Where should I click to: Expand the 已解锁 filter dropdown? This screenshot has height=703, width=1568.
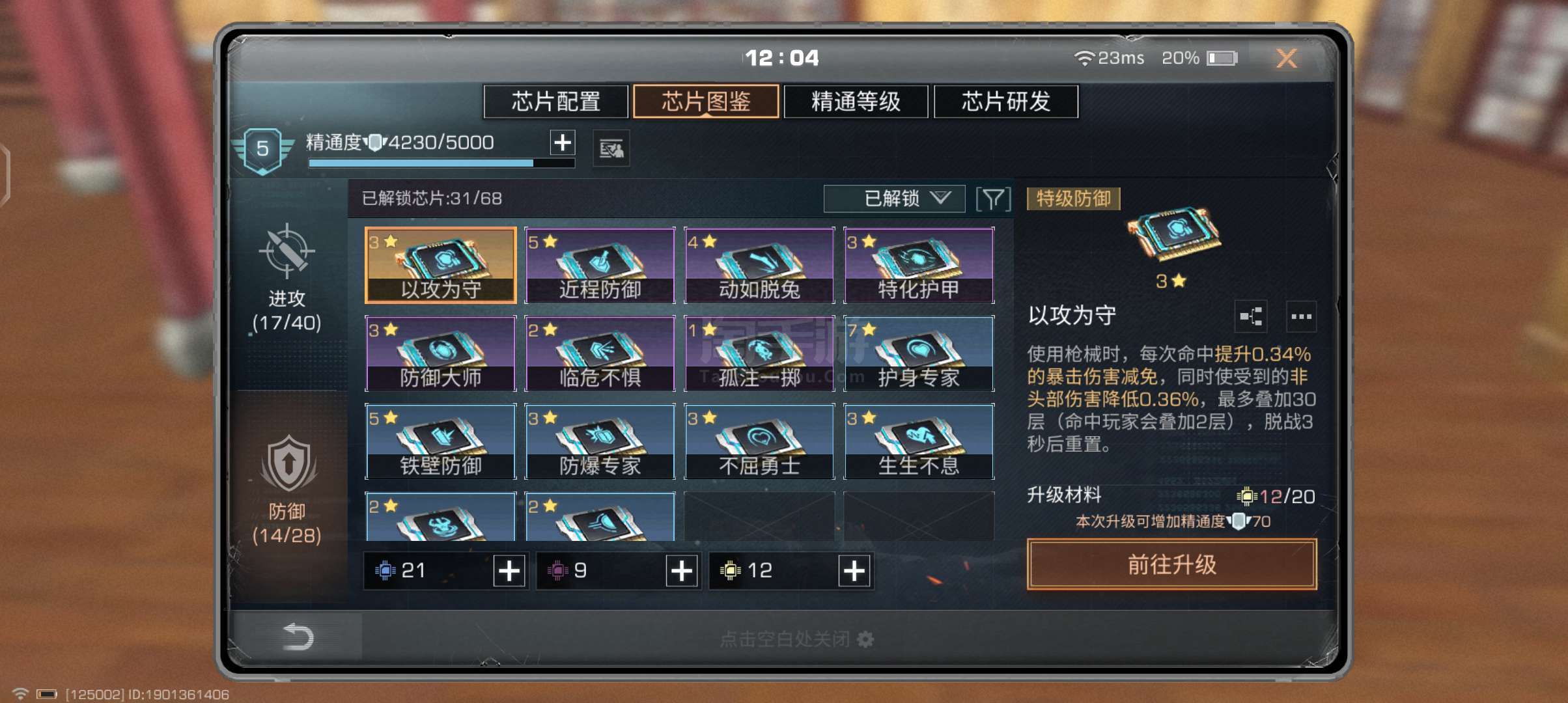[x=894, y=199]
